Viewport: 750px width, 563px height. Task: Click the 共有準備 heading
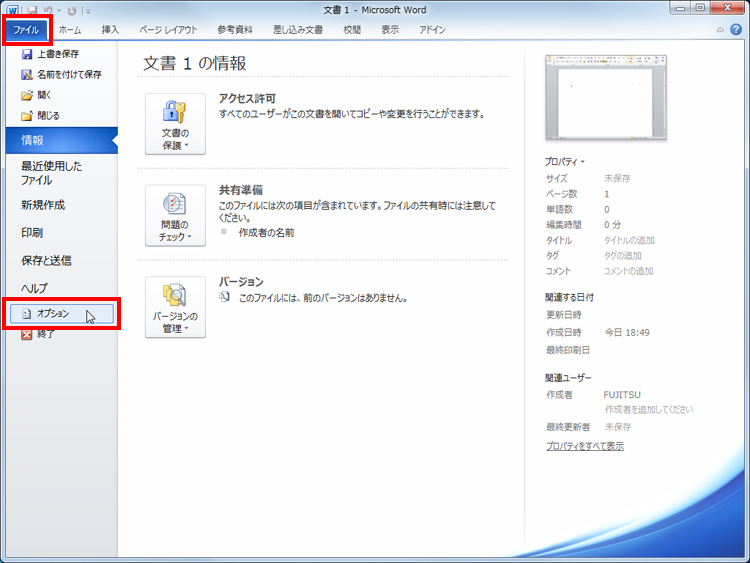coord(241,190)
